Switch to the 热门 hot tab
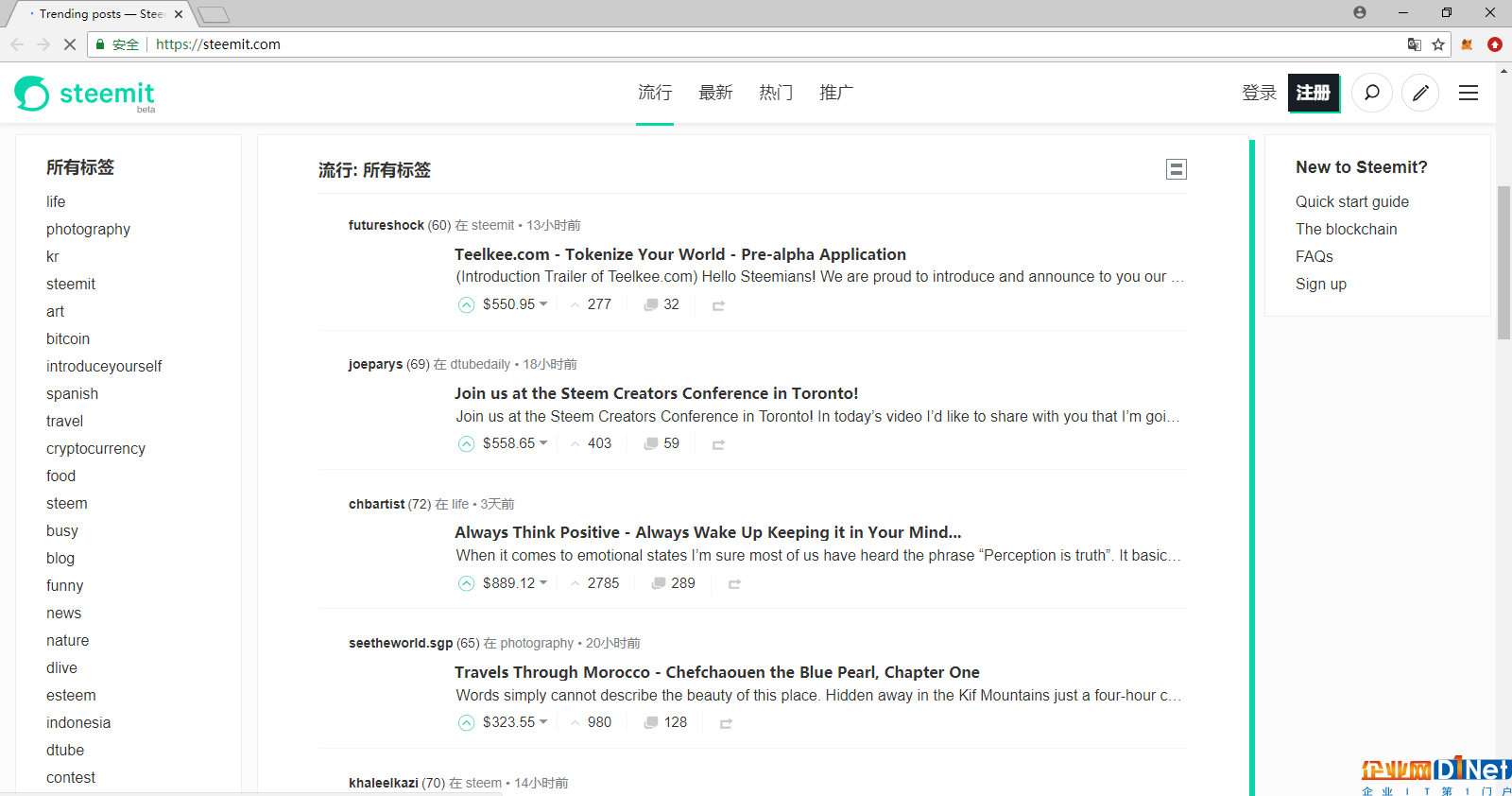The height and width of the screenshot is (796, 1512). [776, 93]
